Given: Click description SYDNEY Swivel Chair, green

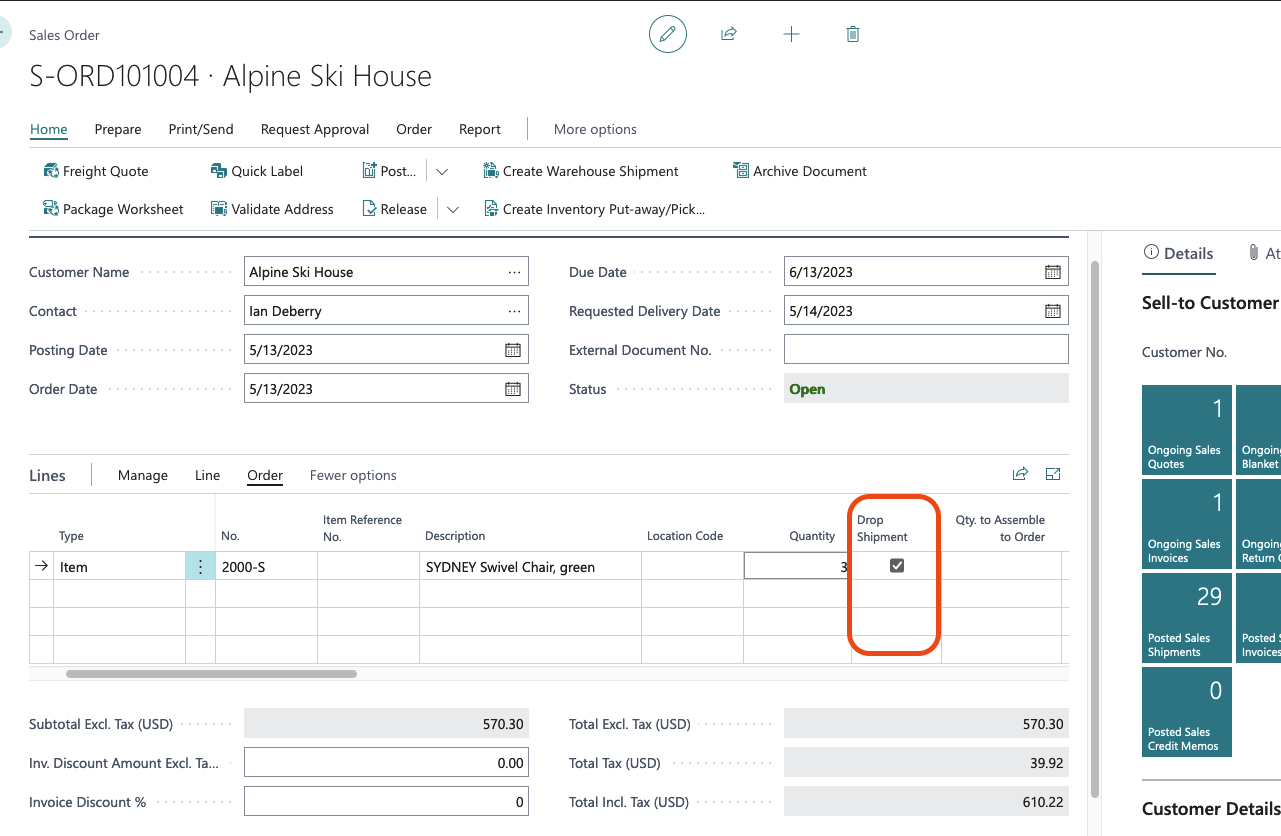Looking at the screenshot, I should [530, 567].
